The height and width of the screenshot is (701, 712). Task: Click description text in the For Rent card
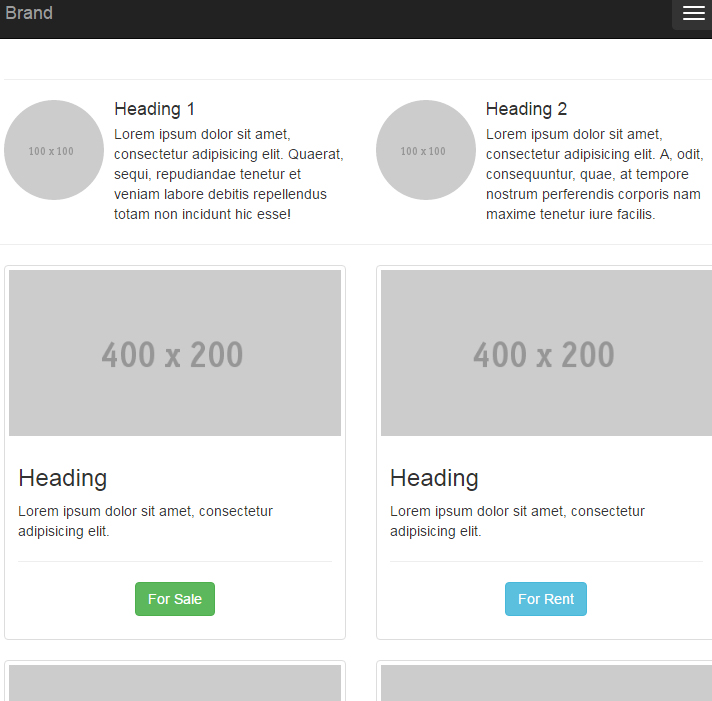[x=517, y=521]
